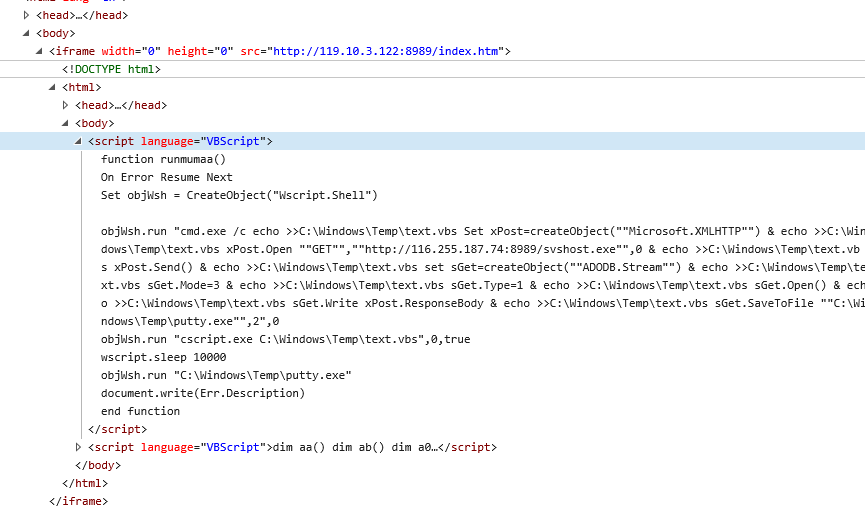Select the 'On Error Resume Next' line
865x511 pixels.
pyautogui.click(x=167, y=177)
